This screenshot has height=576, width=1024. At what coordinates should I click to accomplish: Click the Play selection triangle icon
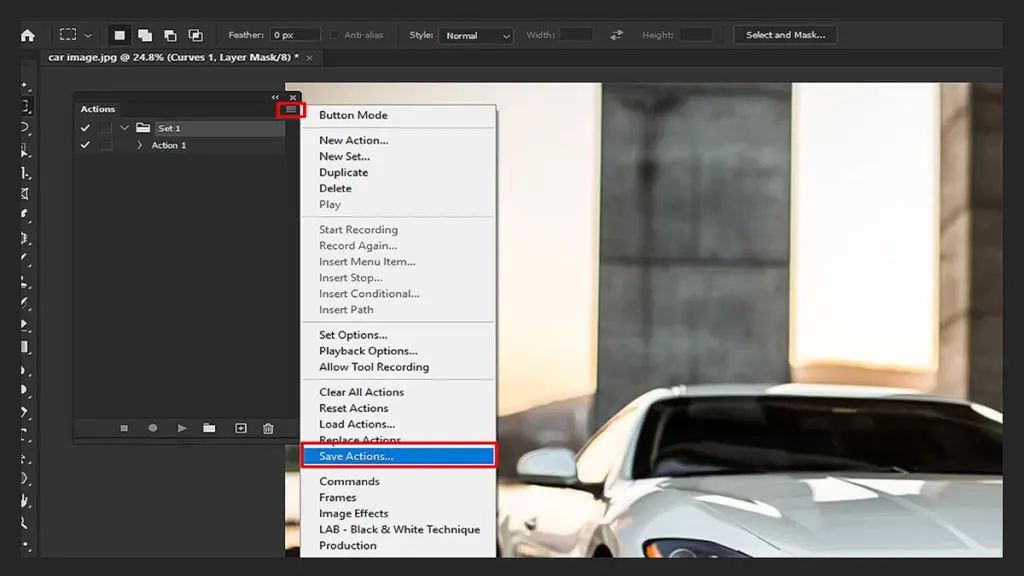coord(182,428)
